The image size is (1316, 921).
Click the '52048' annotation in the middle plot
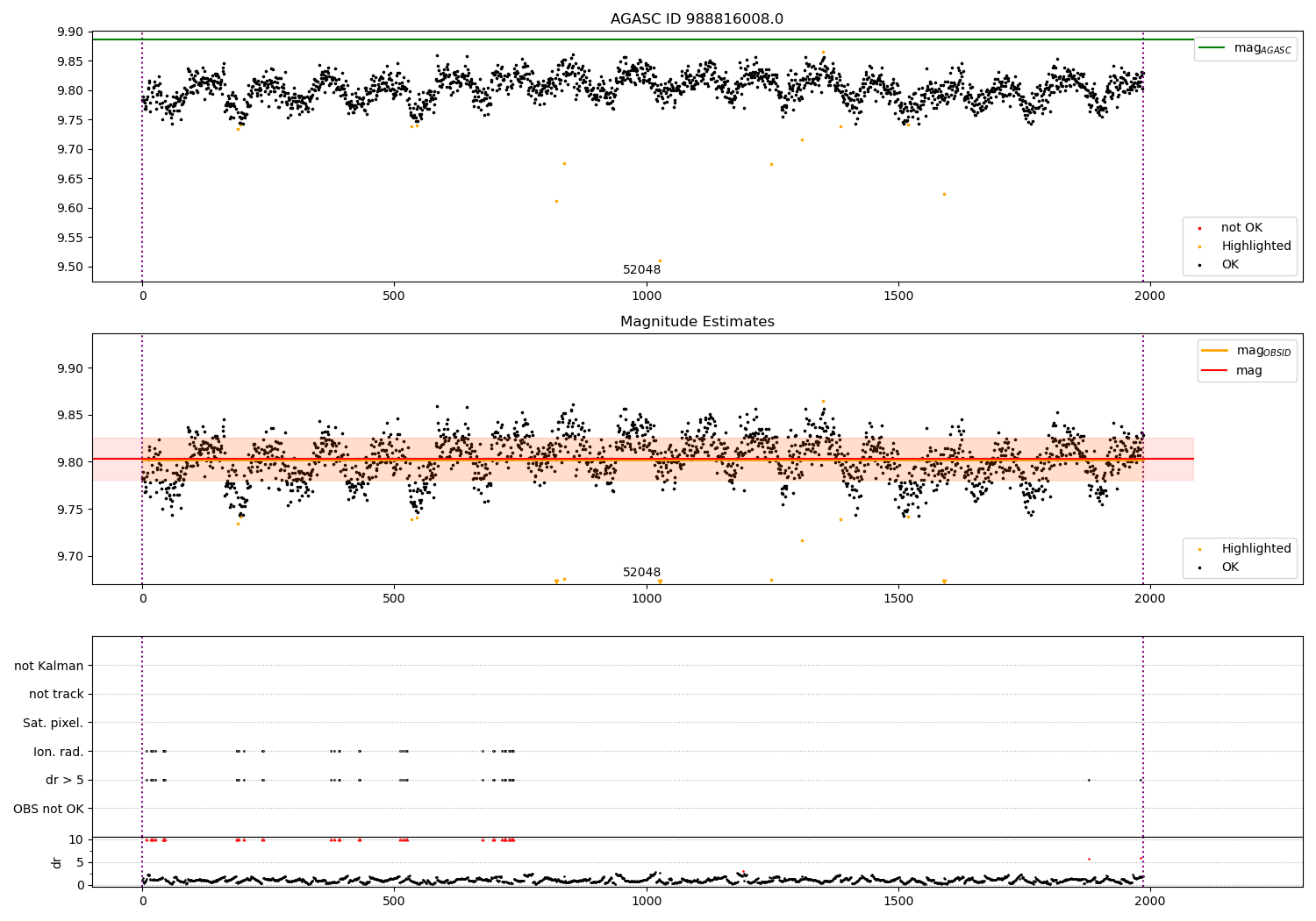(x=641, y=573)
